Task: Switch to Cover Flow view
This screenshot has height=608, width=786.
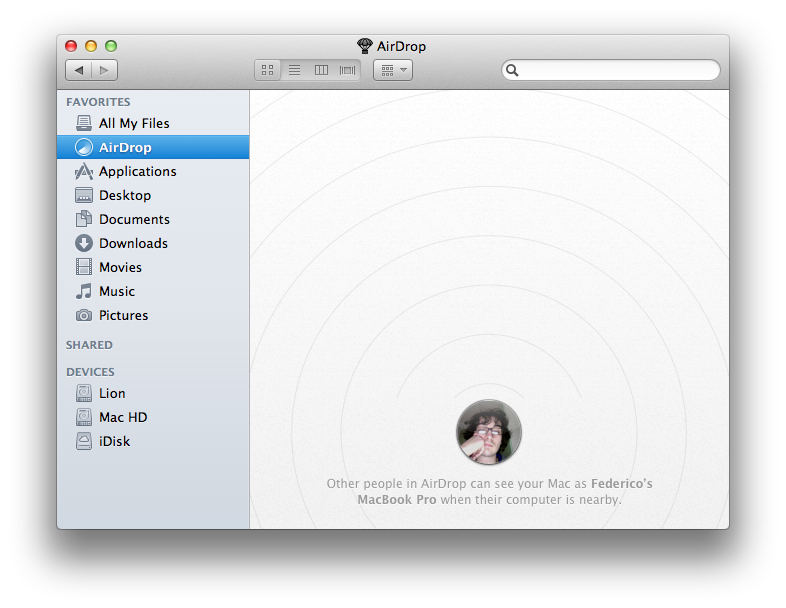Action: point(347,70)
